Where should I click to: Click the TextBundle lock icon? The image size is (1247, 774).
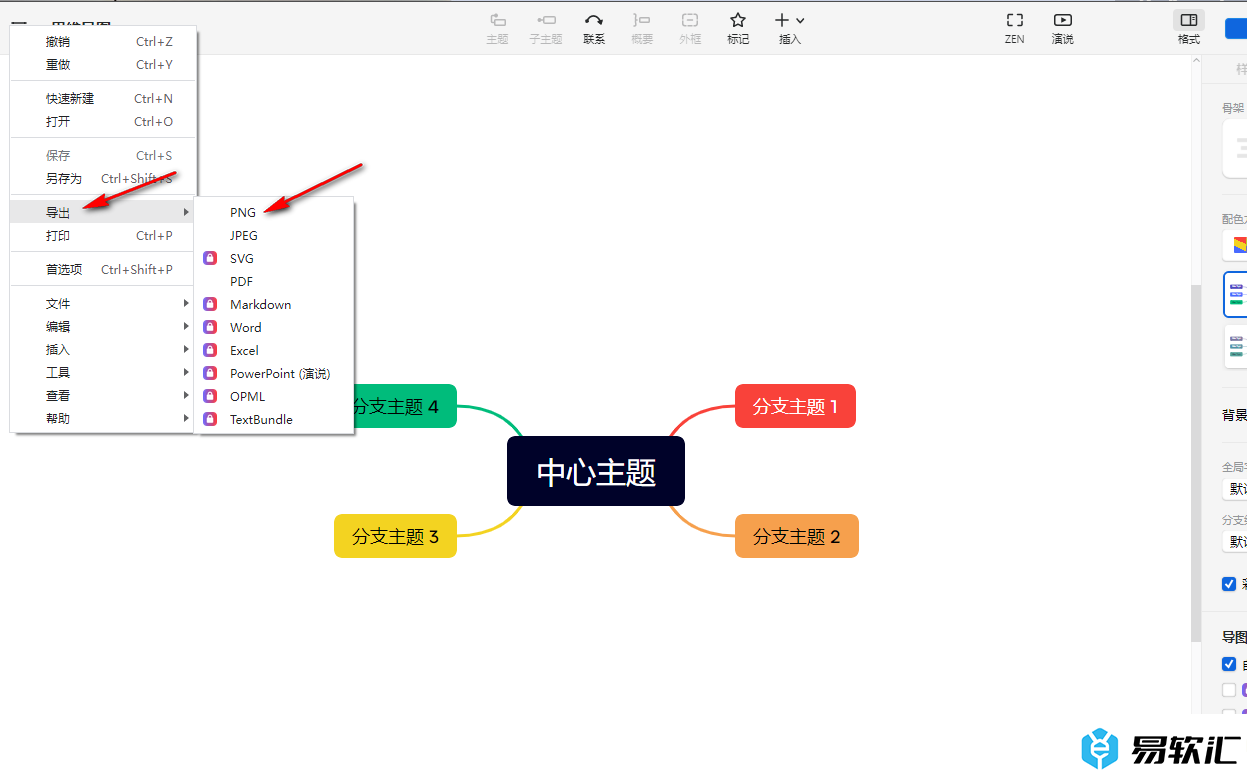(x=210, y=419)
